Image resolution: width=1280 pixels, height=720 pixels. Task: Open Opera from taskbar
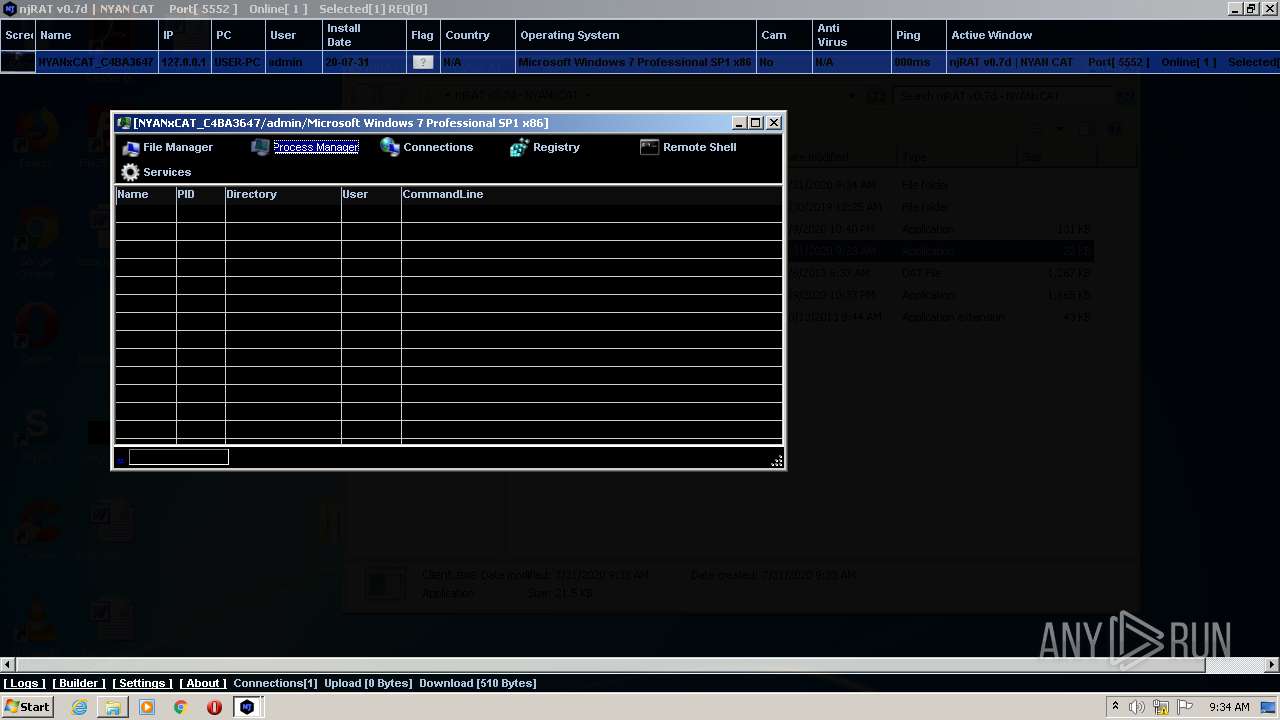coord(214,707)
